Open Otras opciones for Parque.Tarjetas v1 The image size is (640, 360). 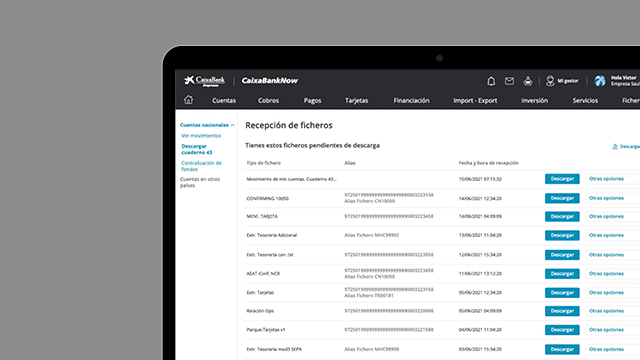pos(612,330)
